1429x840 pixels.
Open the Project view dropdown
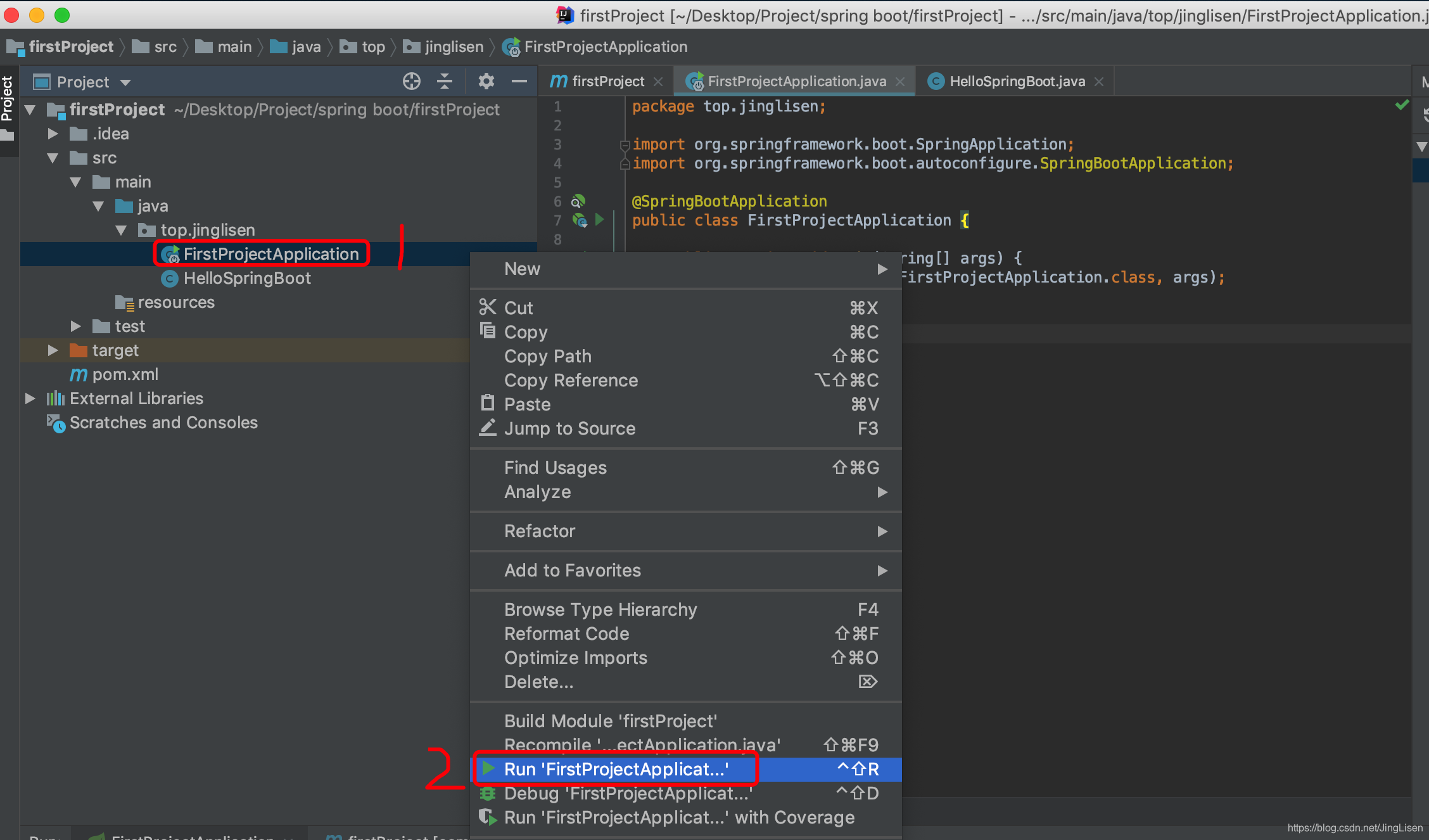click(125, 82)
